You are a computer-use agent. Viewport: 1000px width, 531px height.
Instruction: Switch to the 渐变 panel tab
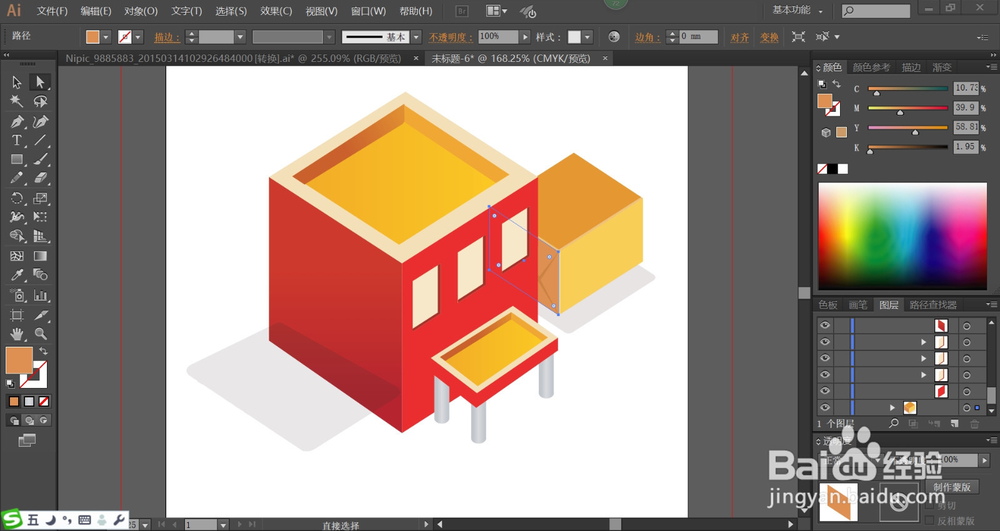pos(942,67)
